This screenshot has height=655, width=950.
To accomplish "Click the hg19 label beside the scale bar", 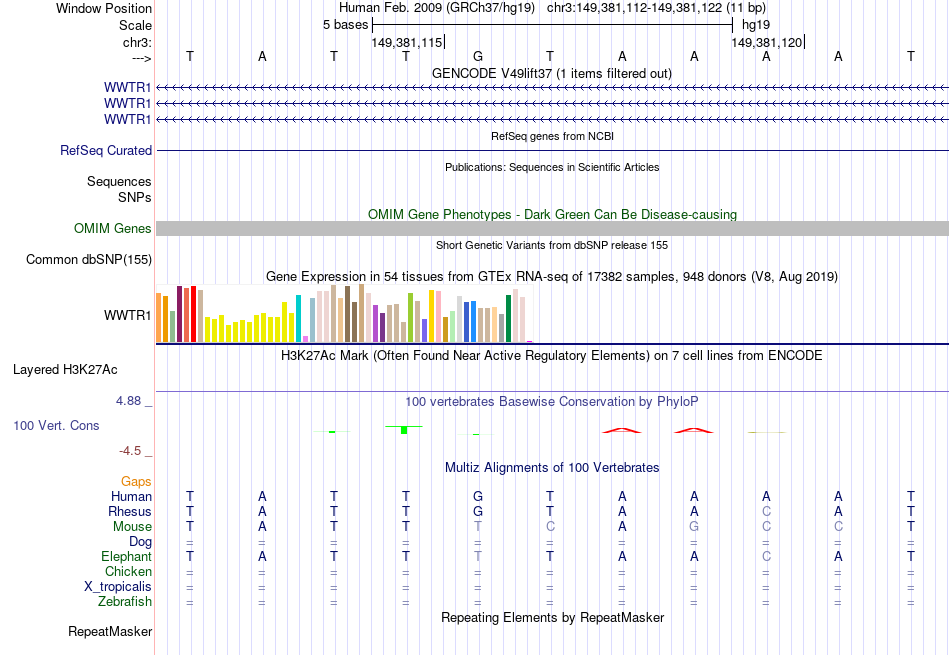I will (756, 25).
